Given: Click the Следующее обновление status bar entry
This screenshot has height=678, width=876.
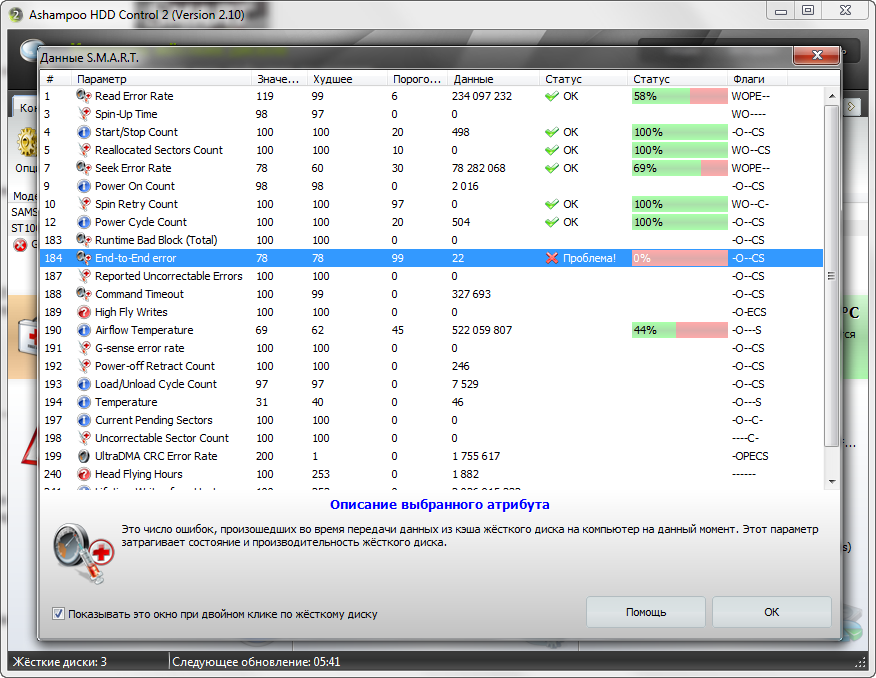Looking at the screenshot, I should [x=256, y=662].
